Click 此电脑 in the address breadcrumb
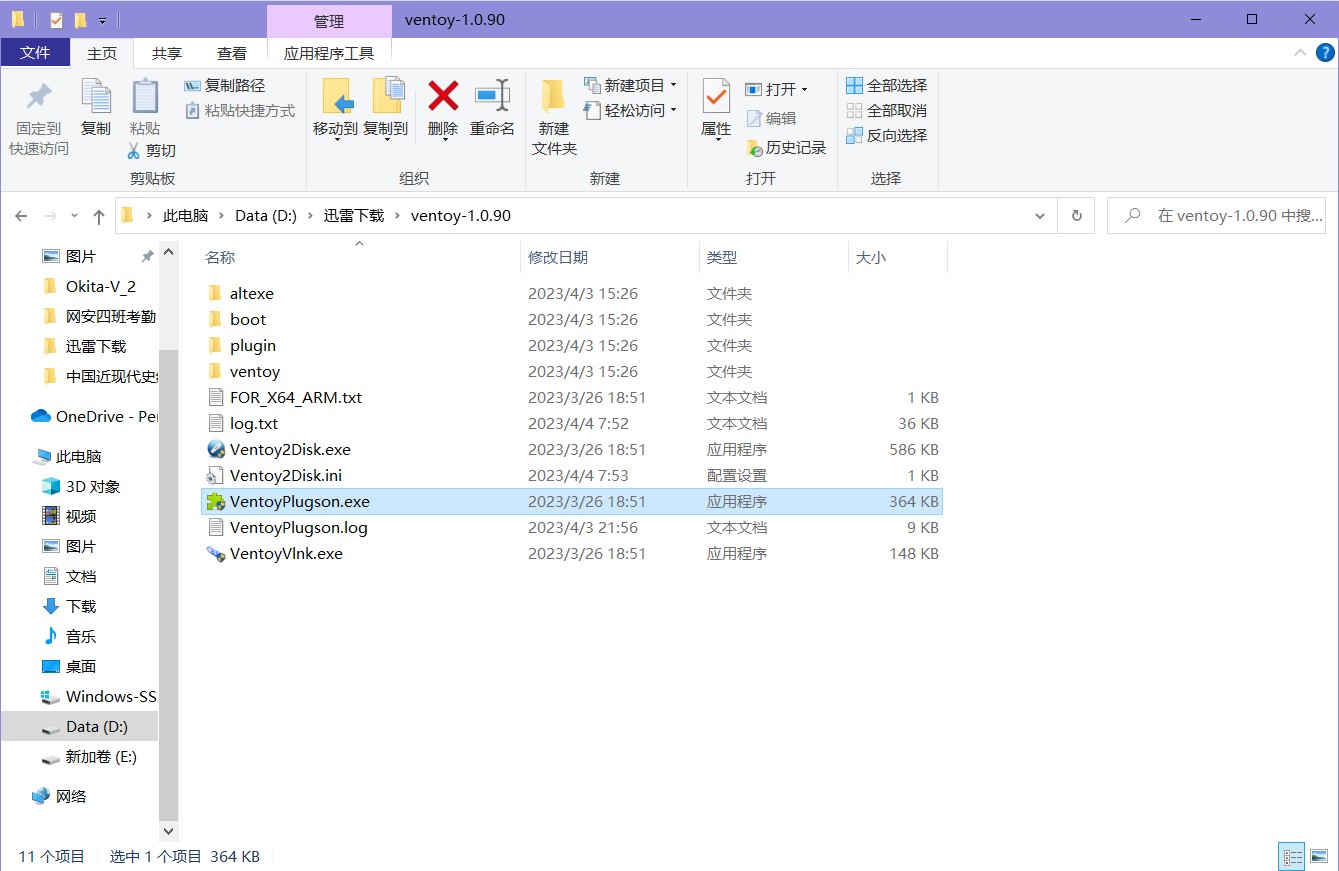The image size is (1339, 871). click(186, 216)
